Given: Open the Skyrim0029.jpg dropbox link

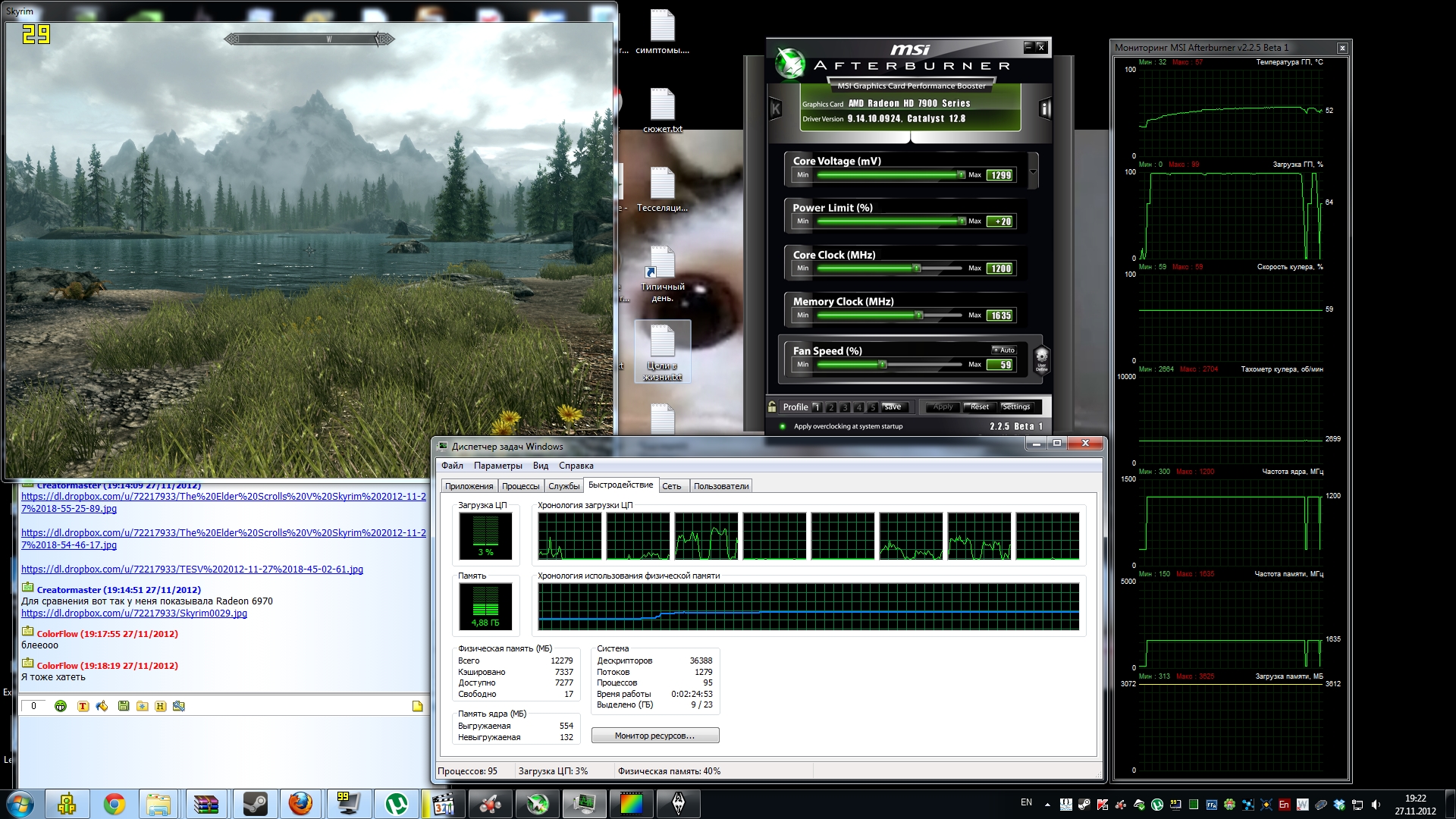Looking at the screenshot, I should [x=134, y=613].
